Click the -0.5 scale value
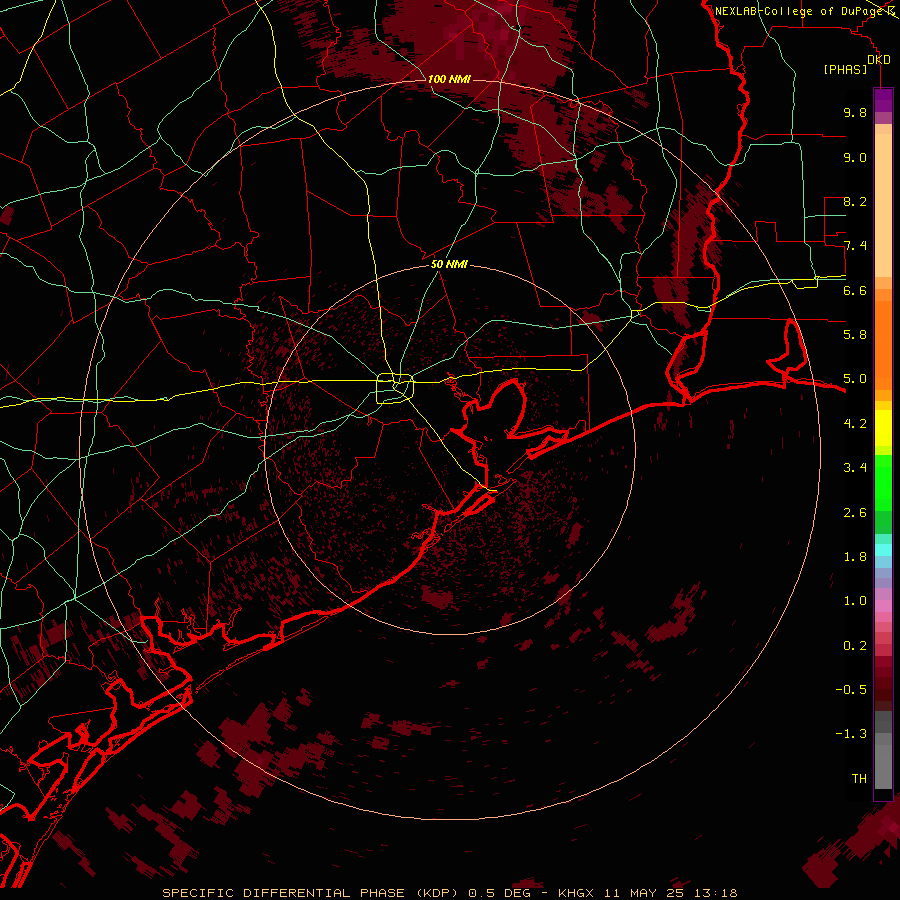Image resolution: width=900 pixels, height=900 pixels. [851, 690]
